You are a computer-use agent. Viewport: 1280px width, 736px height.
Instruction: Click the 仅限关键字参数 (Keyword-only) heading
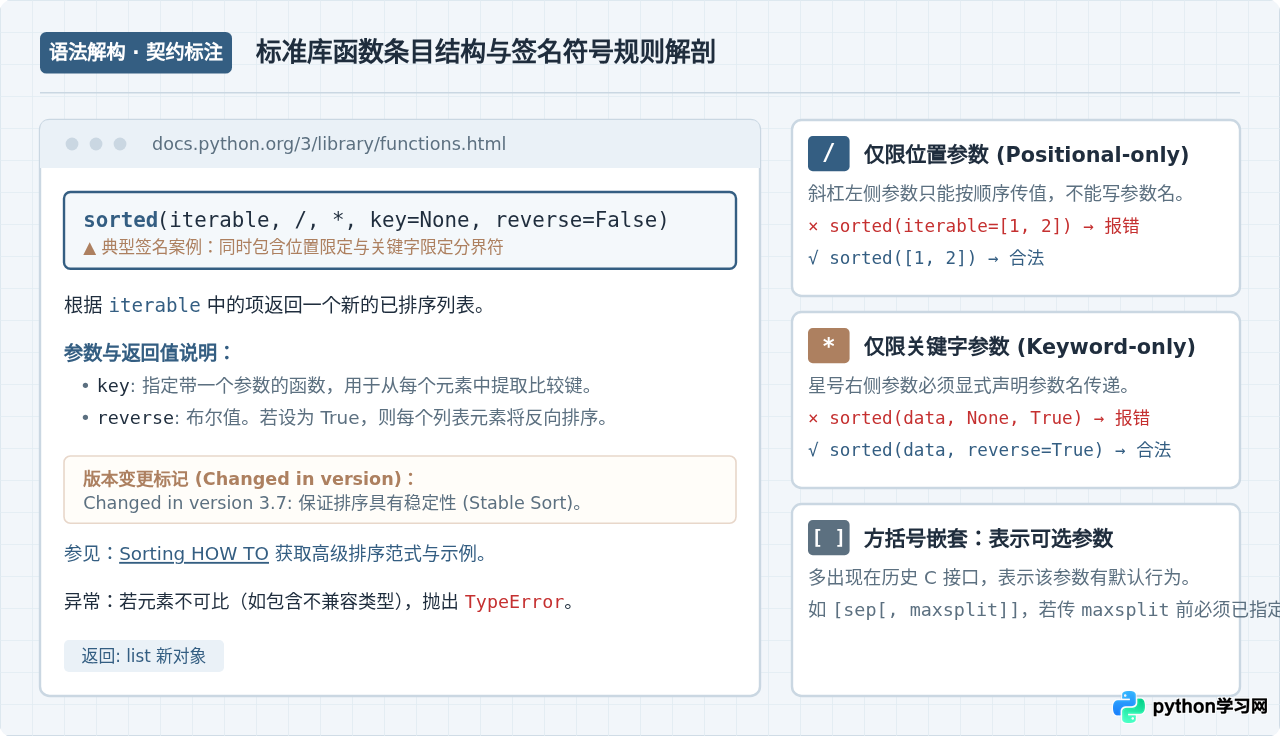[x=1030, y=347]
